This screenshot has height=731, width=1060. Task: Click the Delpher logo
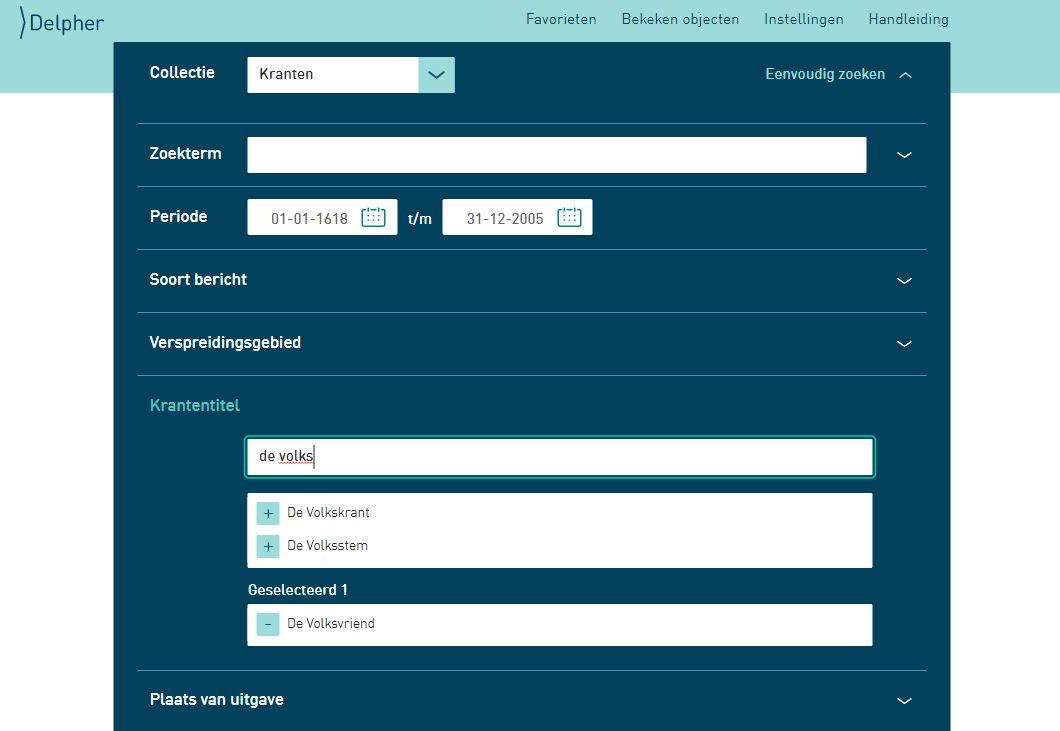[62, 22]
